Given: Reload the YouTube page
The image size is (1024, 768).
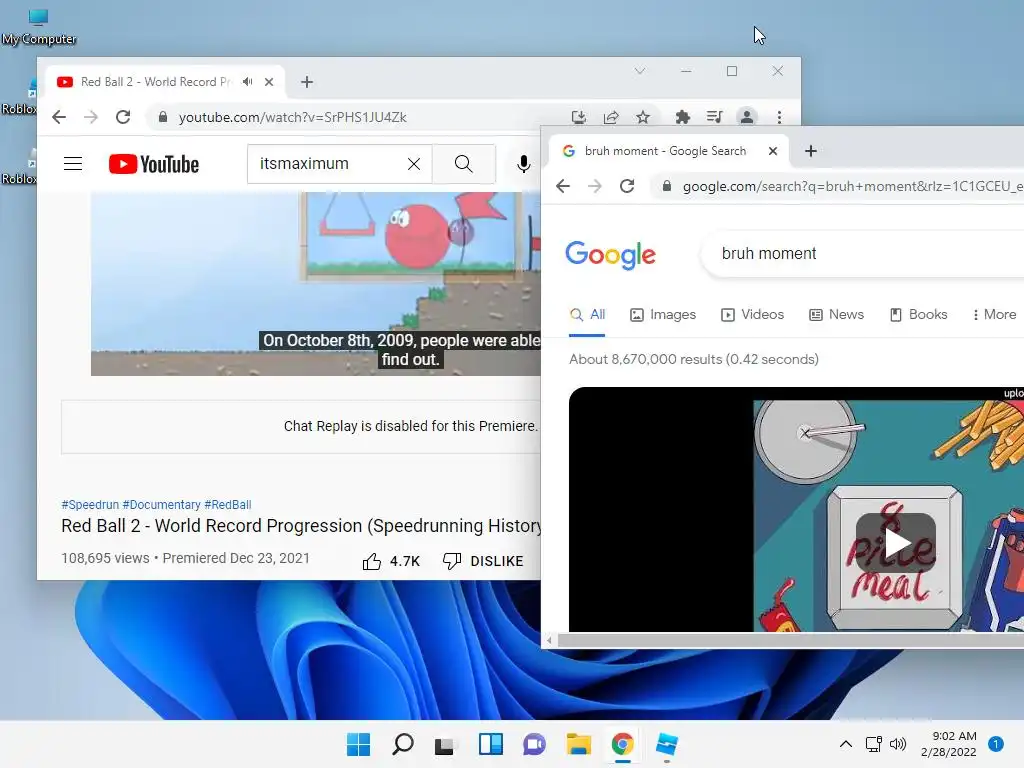Looking at the screenshot, I should (123, 117).
